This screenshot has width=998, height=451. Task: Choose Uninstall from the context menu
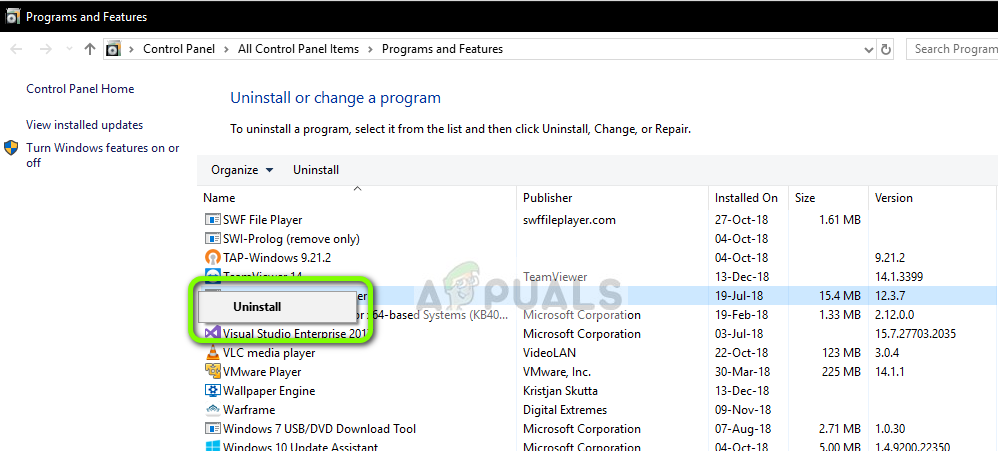point(278,307)
